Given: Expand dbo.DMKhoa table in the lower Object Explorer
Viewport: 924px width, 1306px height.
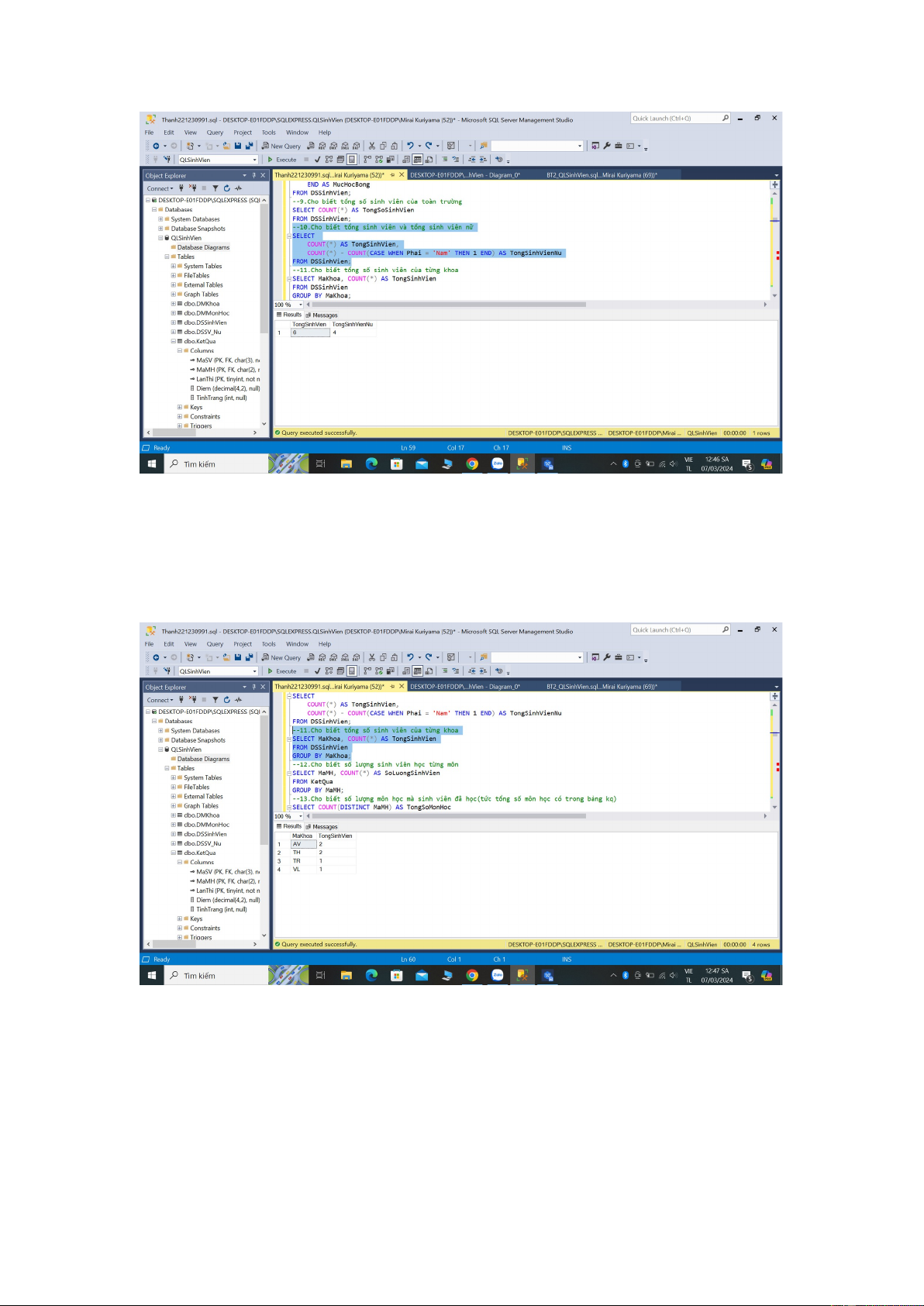Looking at the screenshot, I should 174,815.
